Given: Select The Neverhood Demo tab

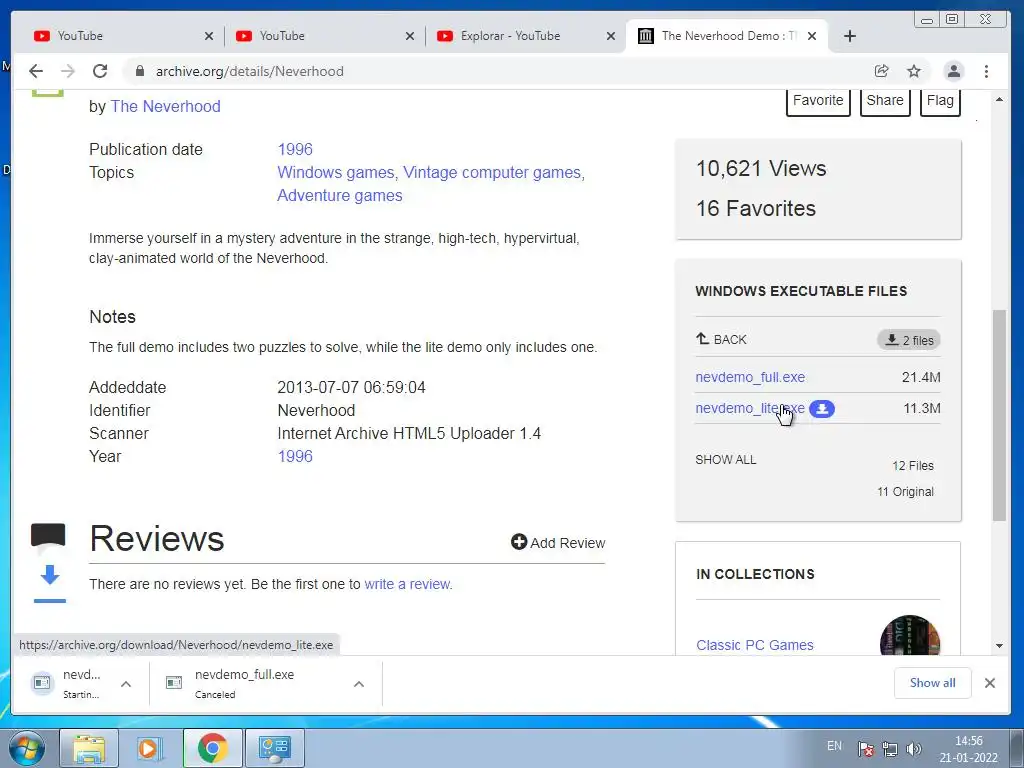Looking at the screenshot, I should pyautogui.click(x=727, y=36).
